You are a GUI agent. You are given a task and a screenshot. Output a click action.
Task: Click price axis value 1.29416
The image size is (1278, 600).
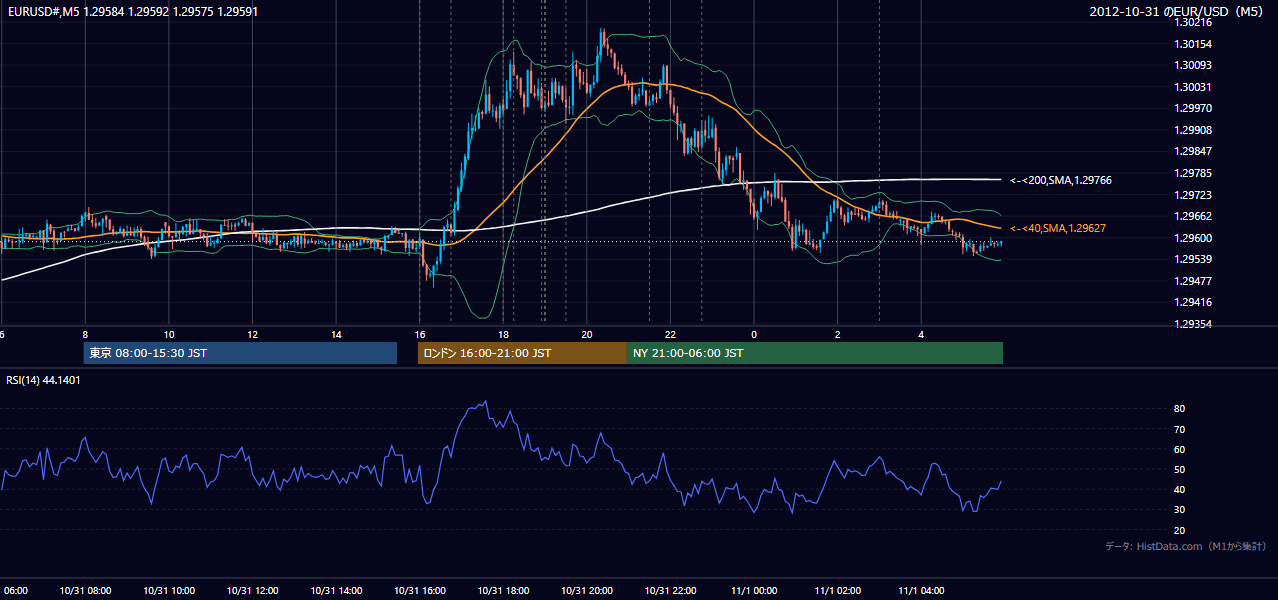(1194, 302)
